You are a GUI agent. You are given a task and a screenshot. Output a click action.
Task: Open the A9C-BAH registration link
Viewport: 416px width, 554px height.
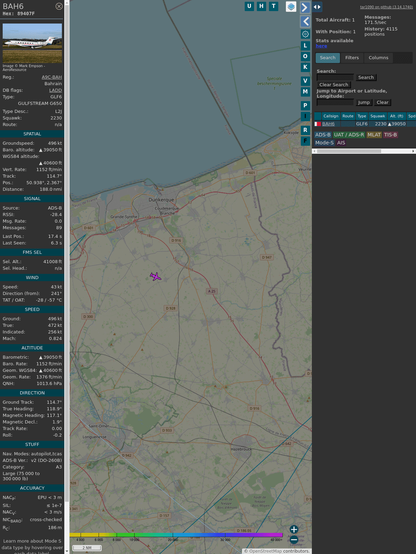52,77
